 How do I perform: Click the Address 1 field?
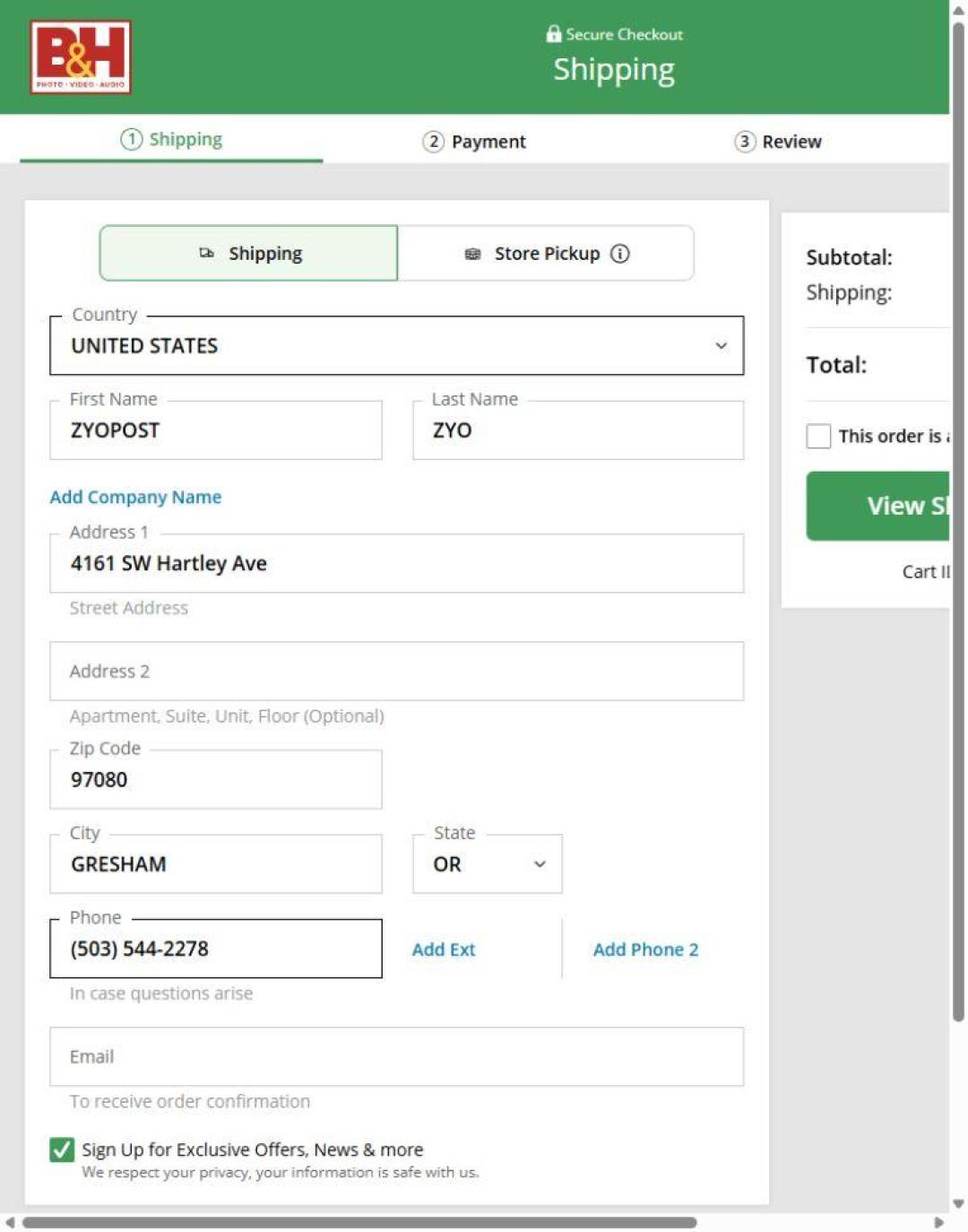[397, 563]
